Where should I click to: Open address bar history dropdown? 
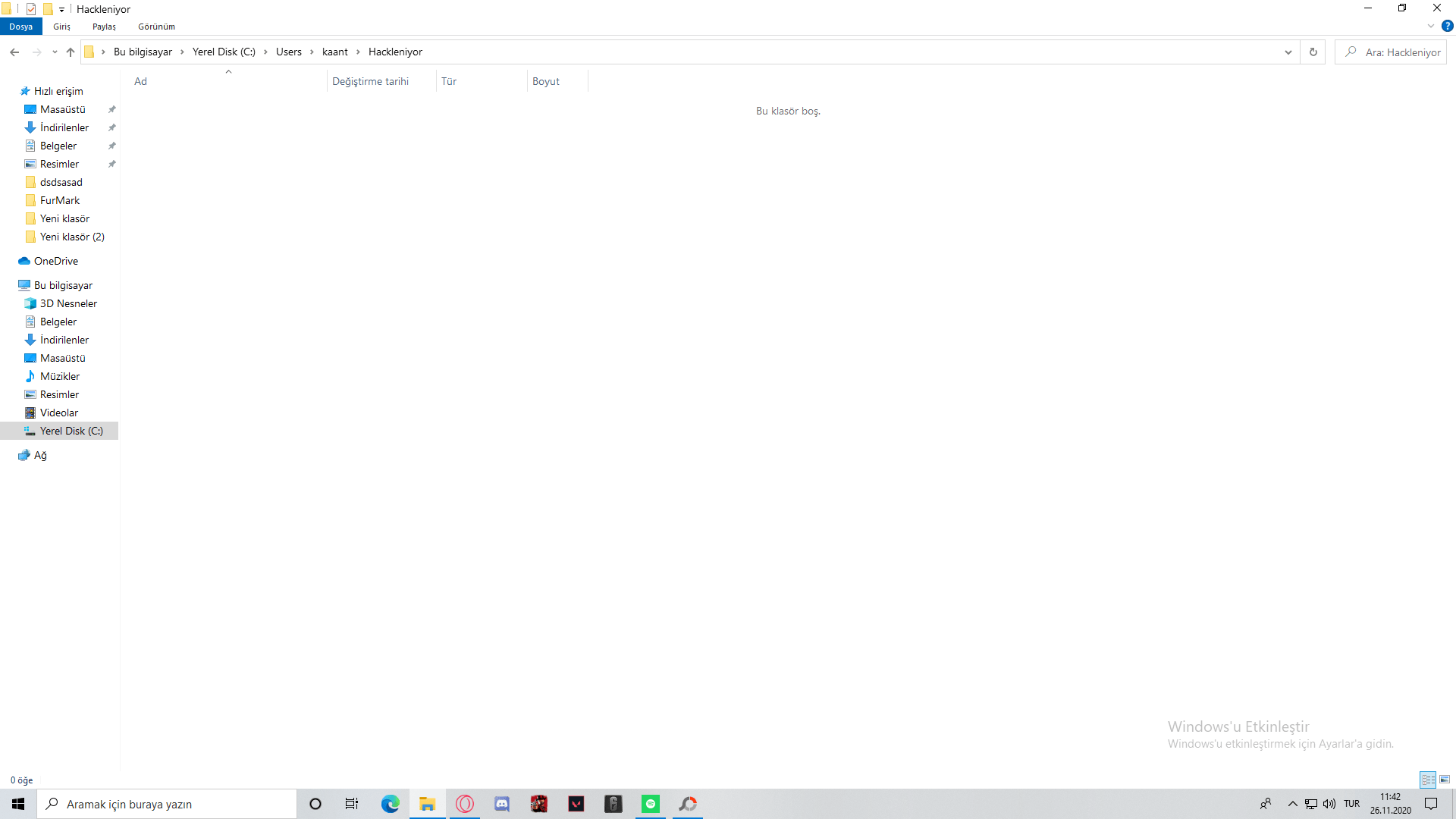coord(1288,52)
